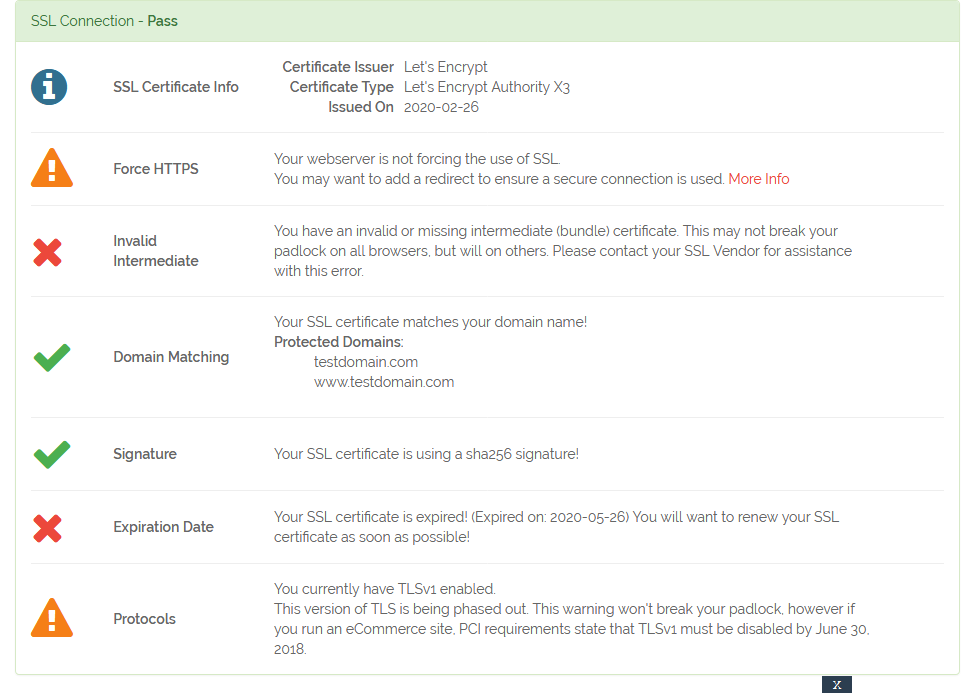Click the green checkmark beside Domain Matching
This screenshot has width=975, height=695.
coord(52,357)
